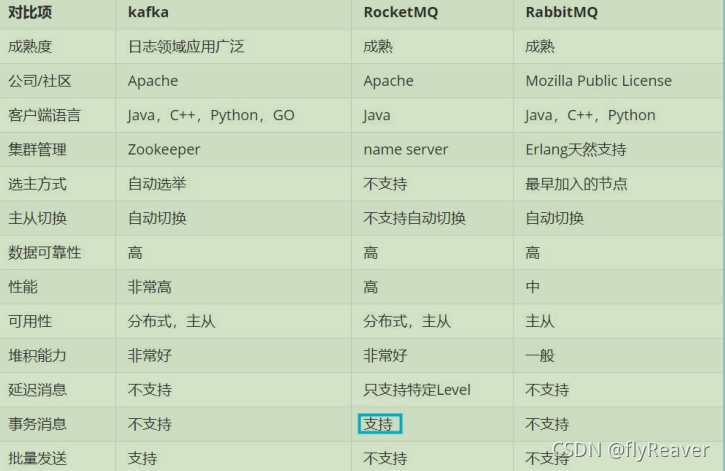Screen dimensions: 725x471
Task: Click kafka's "不支持" in 延迟消息 row
Action: [149, 390]
